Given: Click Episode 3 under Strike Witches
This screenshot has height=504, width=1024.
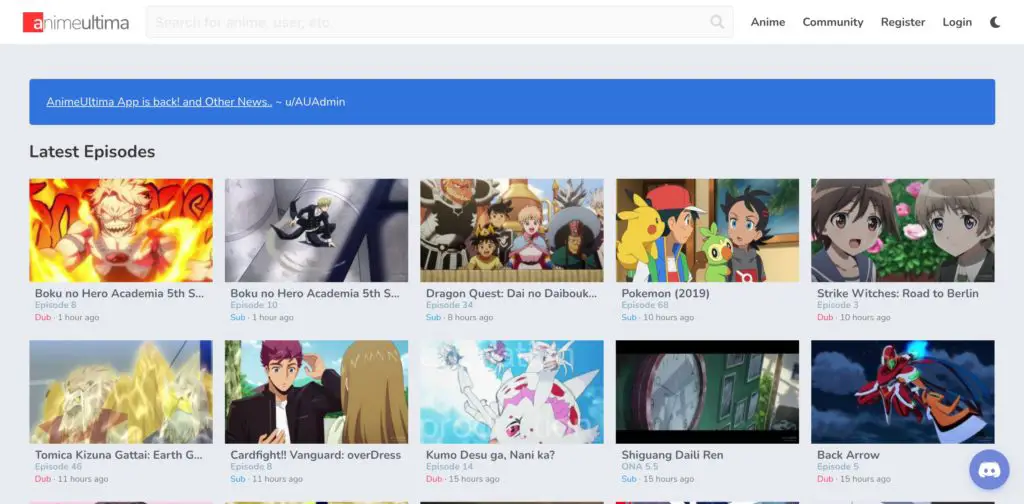Looking at the screenshot, I should tap(838, 305).
